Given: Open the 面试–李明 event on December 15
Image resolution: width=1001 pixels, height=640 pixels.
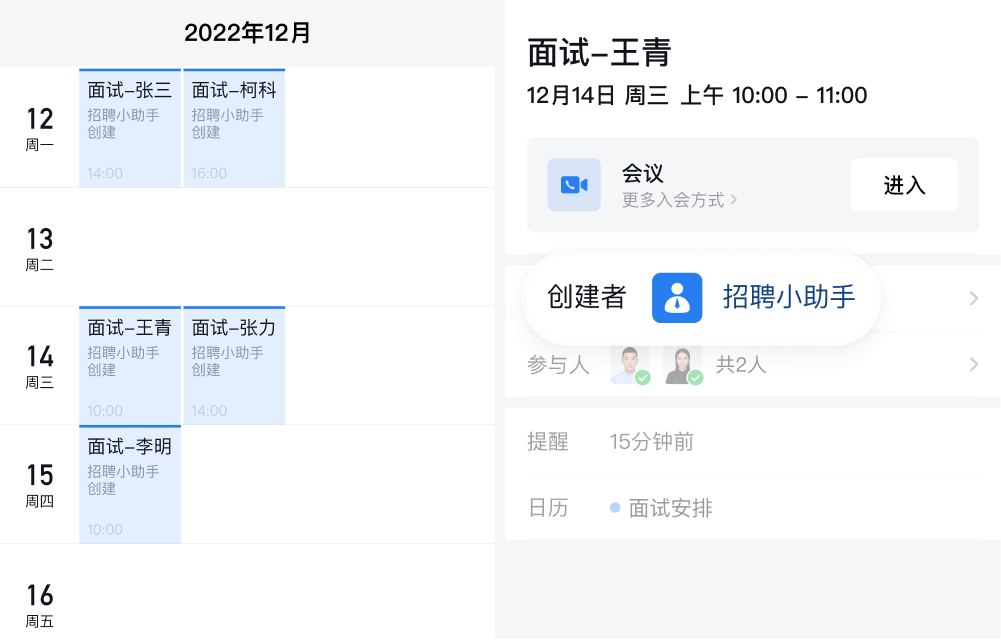Looking at the screenshot, I should click(129, 484).
